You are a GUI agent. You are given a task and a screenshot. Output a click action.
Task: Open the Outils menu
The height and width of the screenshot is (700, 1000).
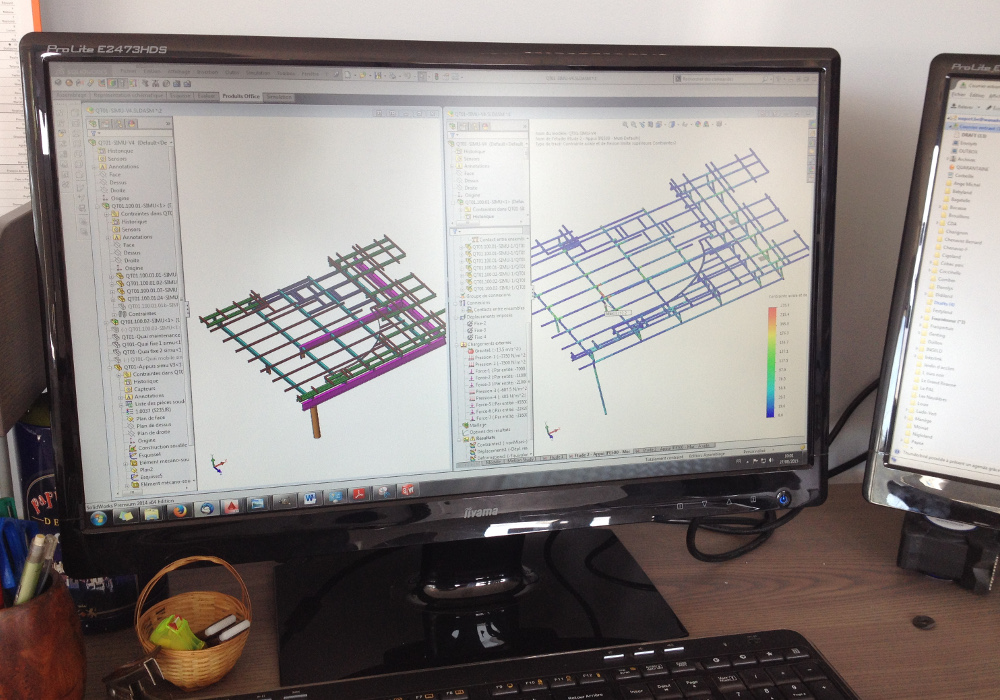[x=232, y=73]
